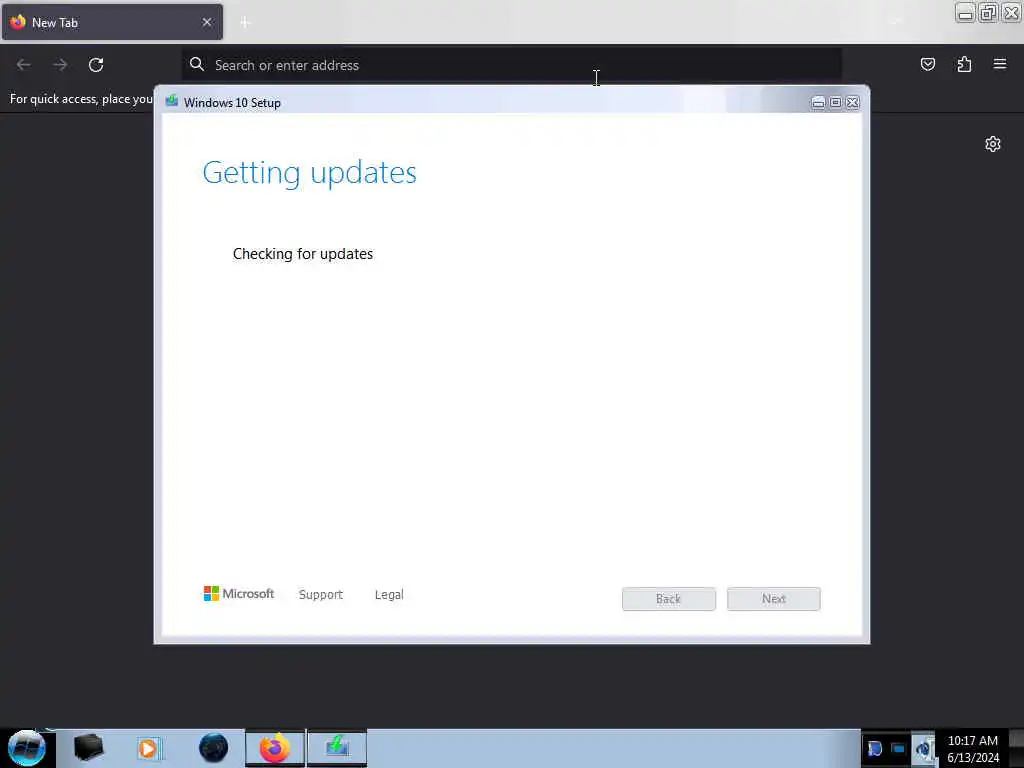The width and height of the screenshot is (1024, 768).
Task: Go back using Firefox back arrow
Action: 24,65
